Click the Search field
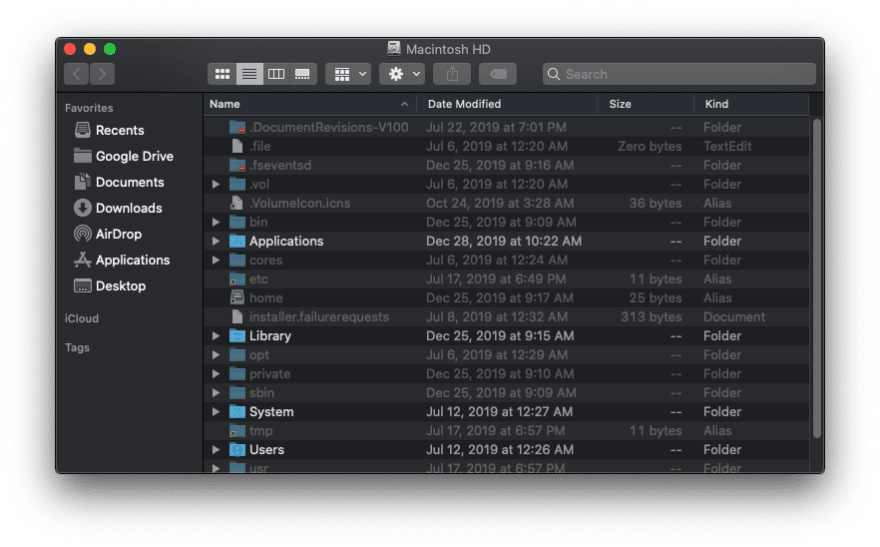The image size is (880, 547). click(x=679, y=74)
